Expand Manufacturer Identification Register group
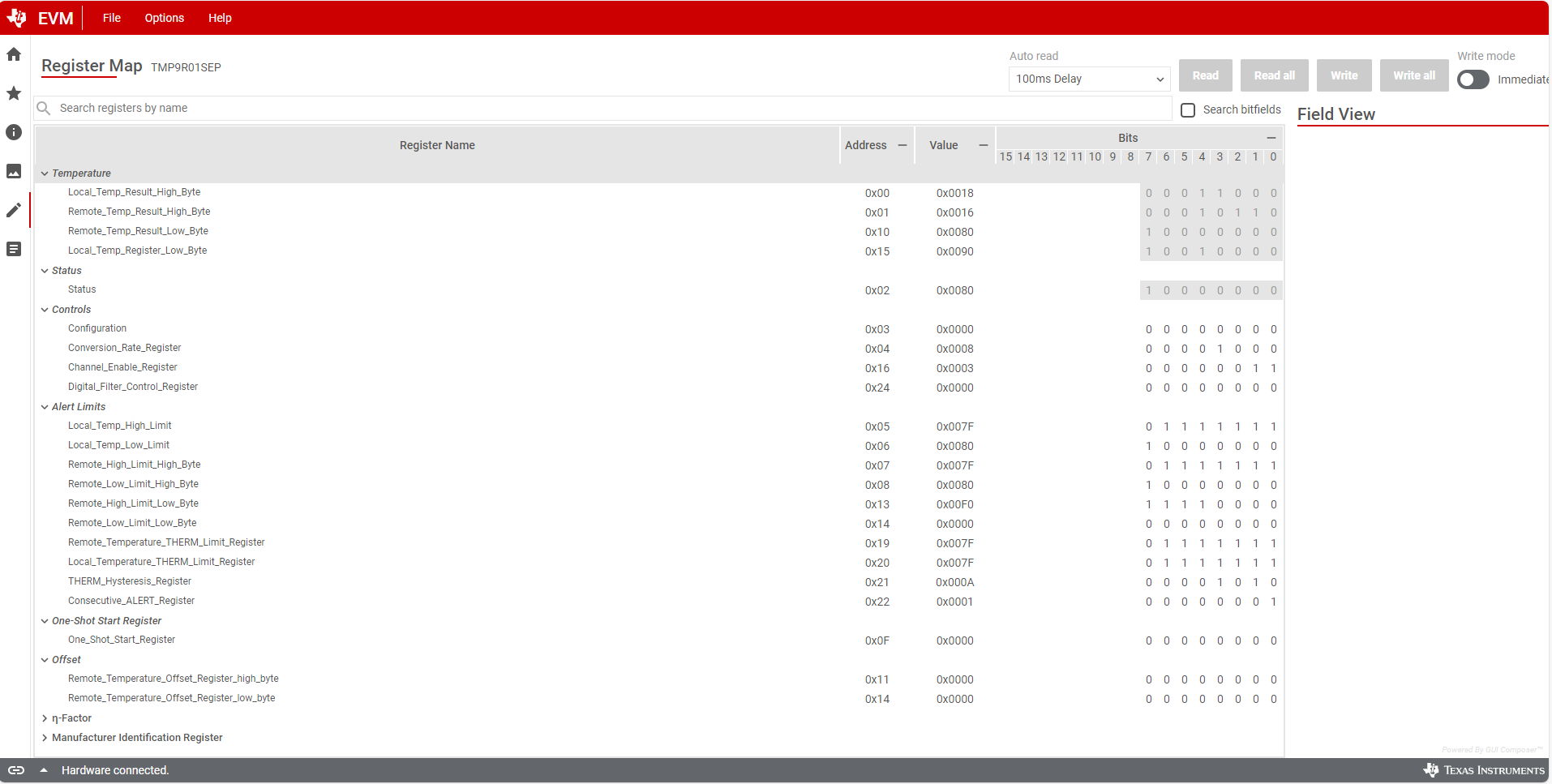 45,738
